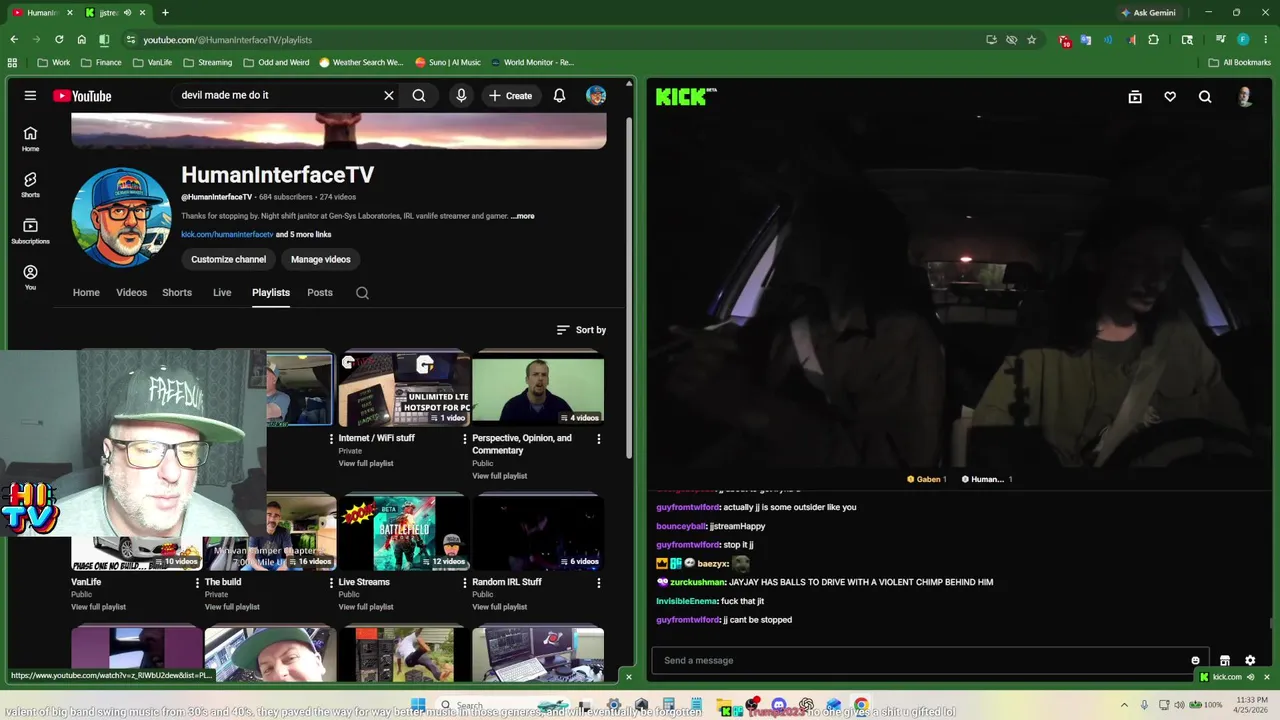Click the YouTube search magnifier button
This screenshot has height=720, width=1280.
419,96
